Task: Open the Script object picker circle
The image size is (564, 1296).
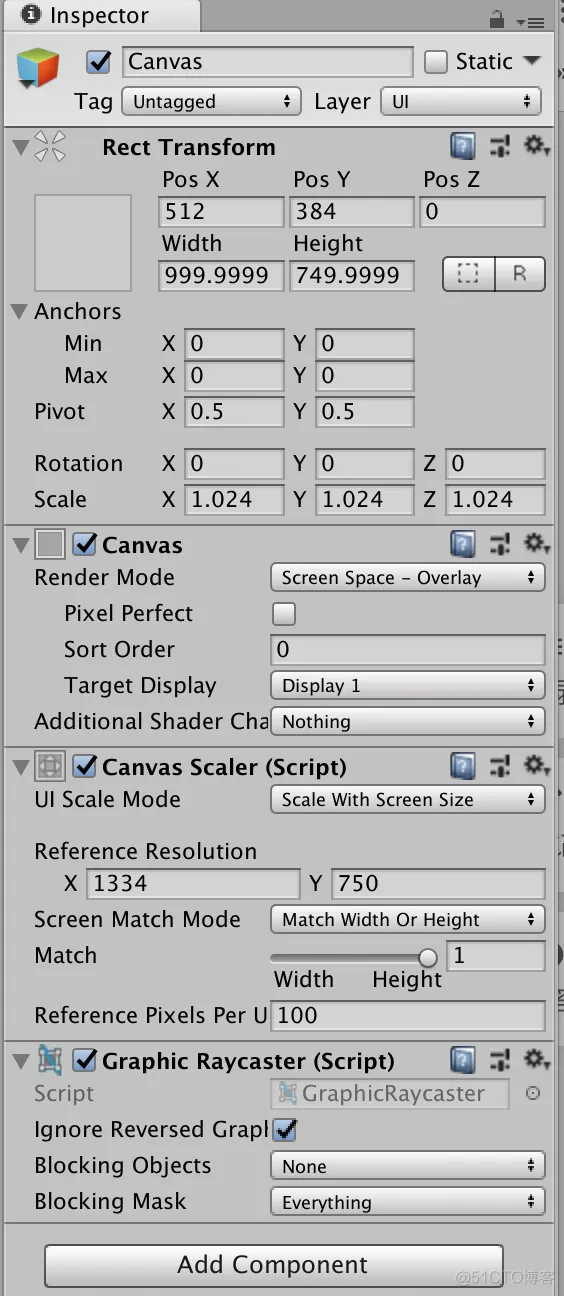Action: pos(533,1093)
